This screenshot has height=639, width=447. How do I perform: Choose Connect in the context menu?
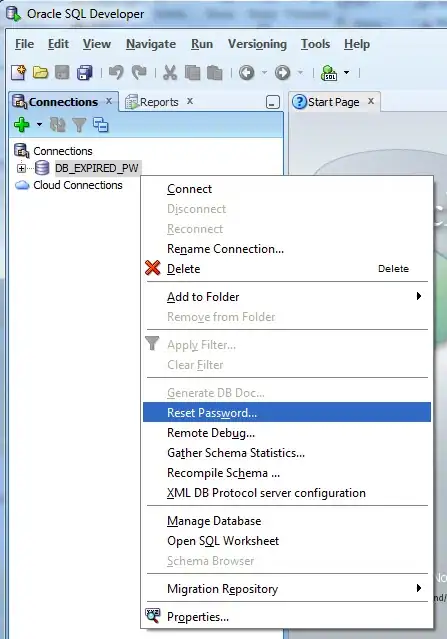287,189
